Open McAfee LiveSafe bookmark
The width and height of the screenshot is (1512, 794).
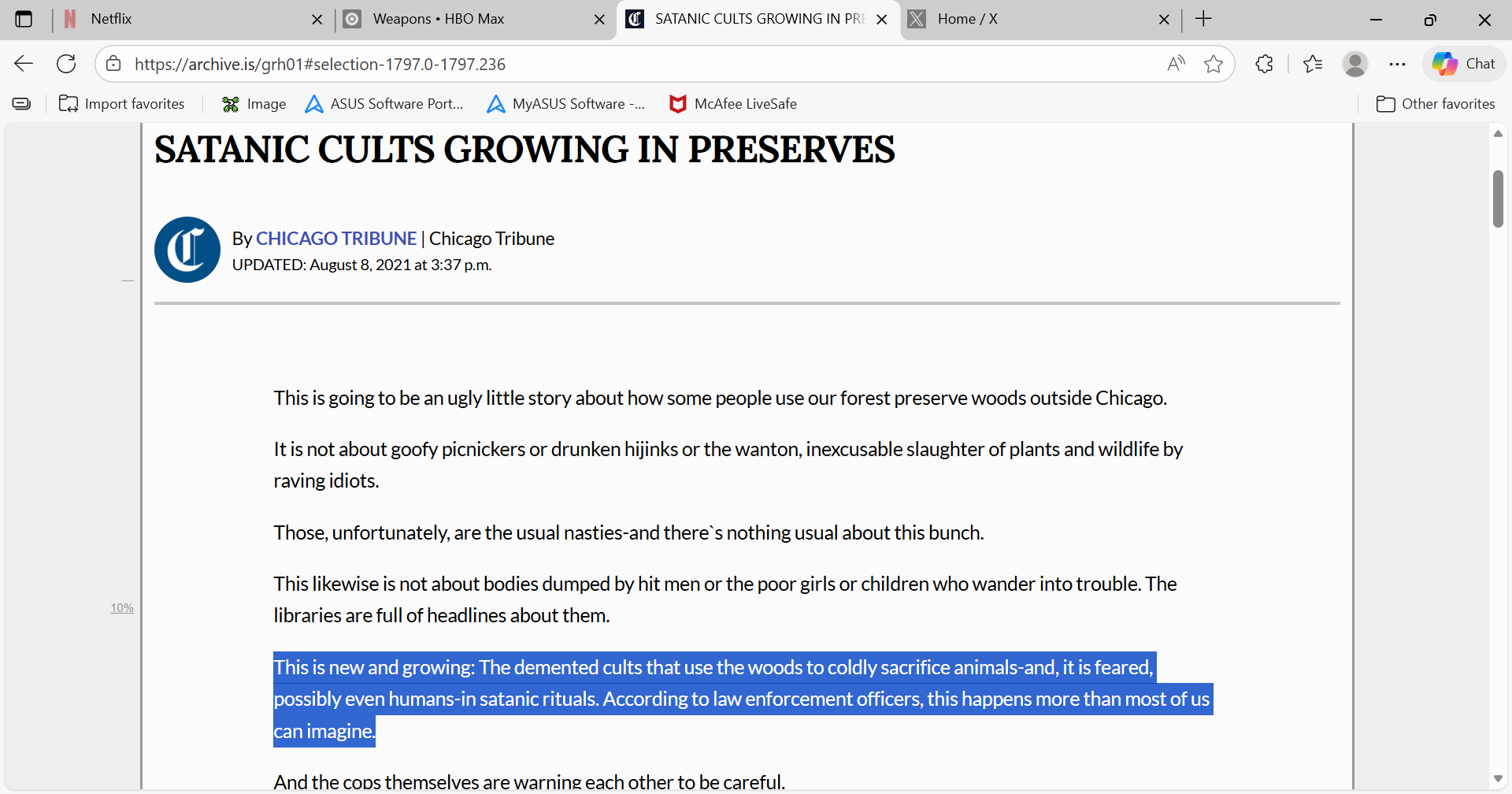click(x=732, y=104)
